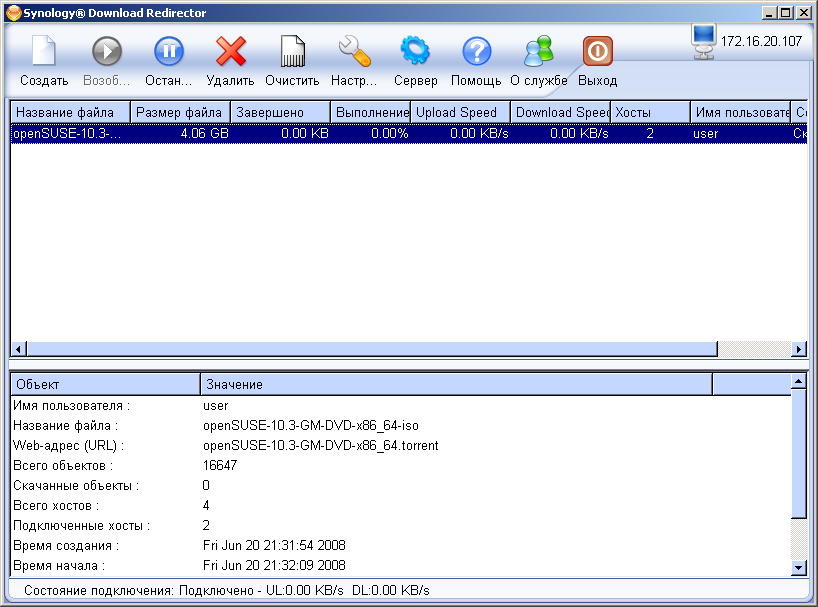Click the Создать (create) document icon

click(44, 51)
